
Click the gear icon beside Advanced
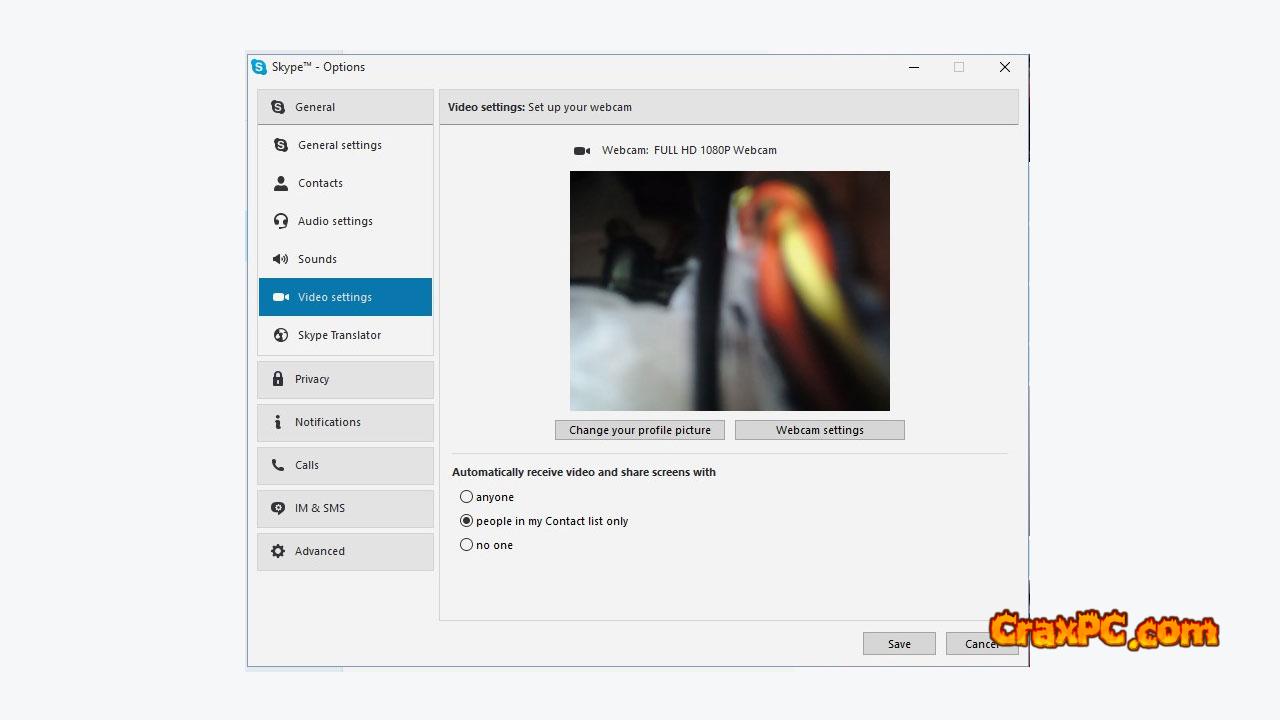278,551
